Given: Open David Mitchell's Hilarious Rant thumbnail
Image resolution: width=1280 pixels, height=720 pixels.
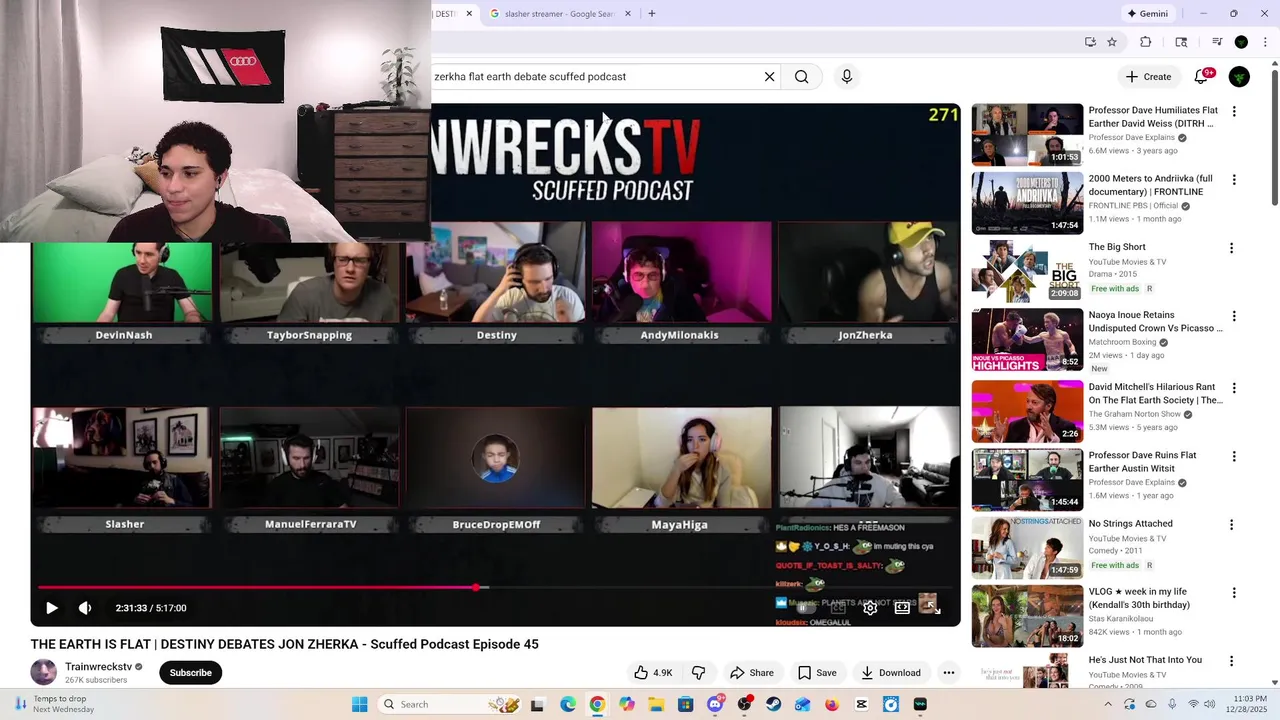Looking at the screenshot, I should pos(1027,411).
